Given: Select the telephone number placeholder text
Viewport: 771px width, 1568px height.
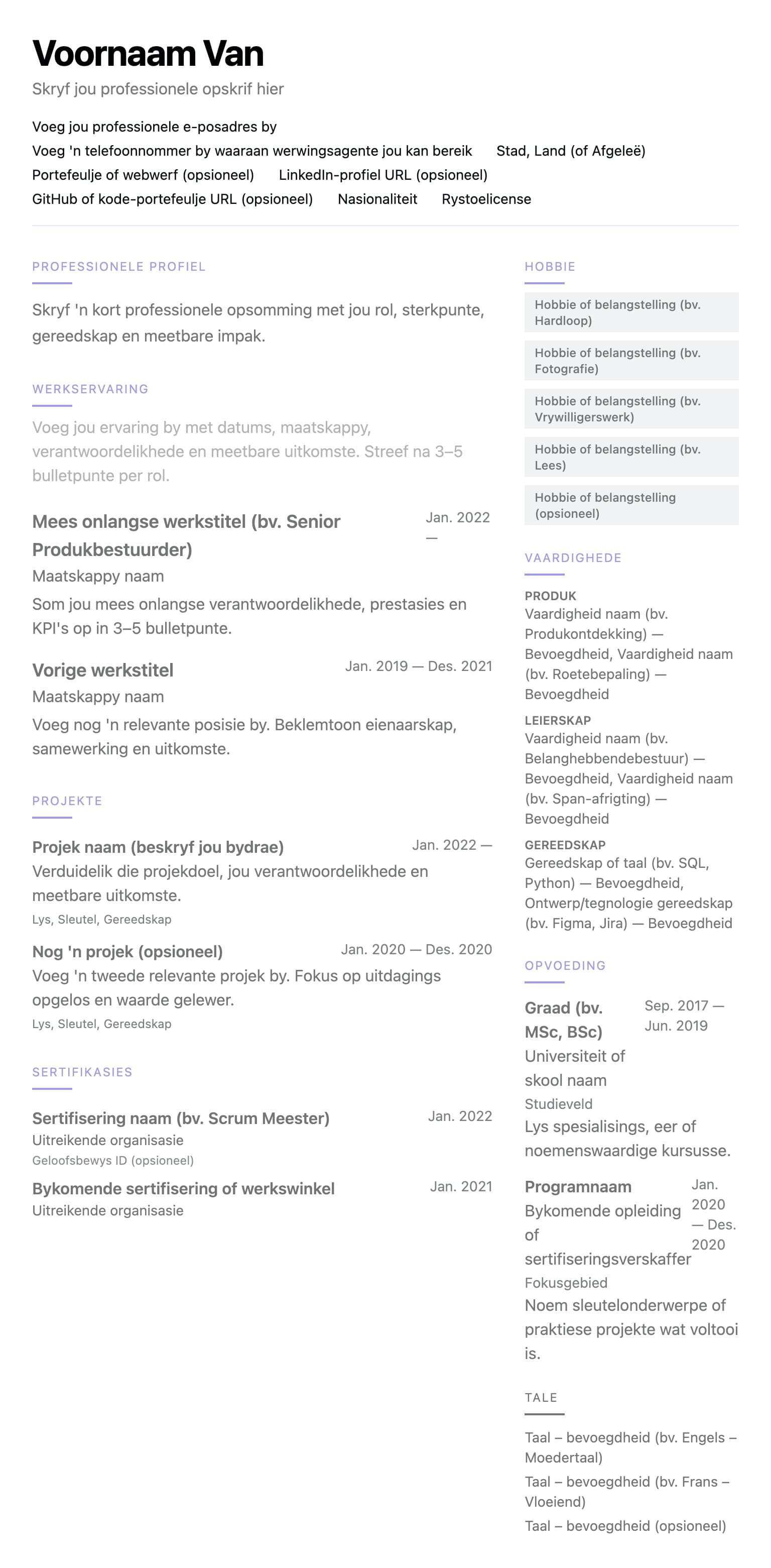Looking at the screenshot, I should tap(252, 151).
